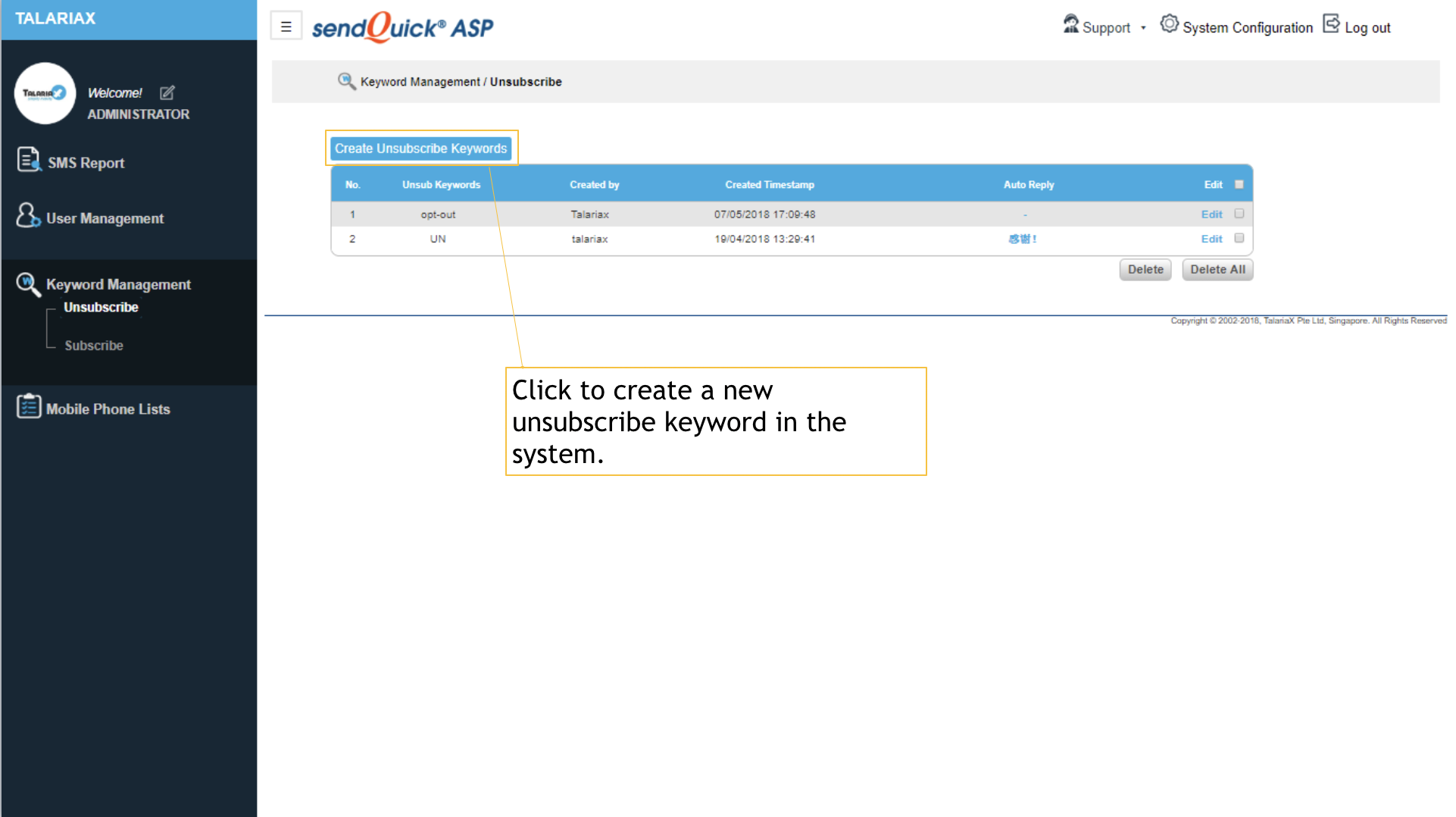Click the Support headset icon
The image size is (1456, 817).
click(x=1070, y=24)
